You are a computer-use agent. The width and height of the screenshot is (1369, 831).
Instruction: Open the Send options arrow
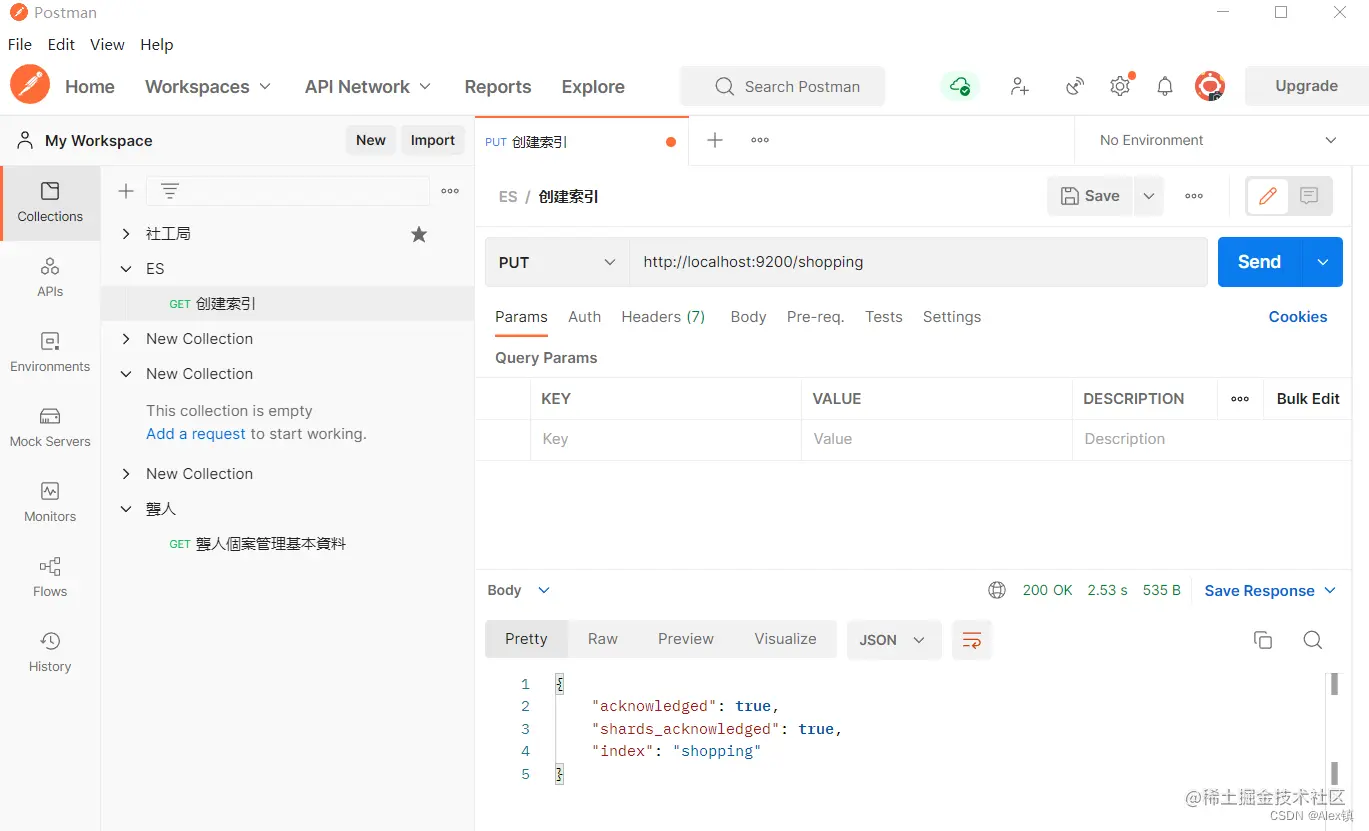click(x=1323, y=262)
